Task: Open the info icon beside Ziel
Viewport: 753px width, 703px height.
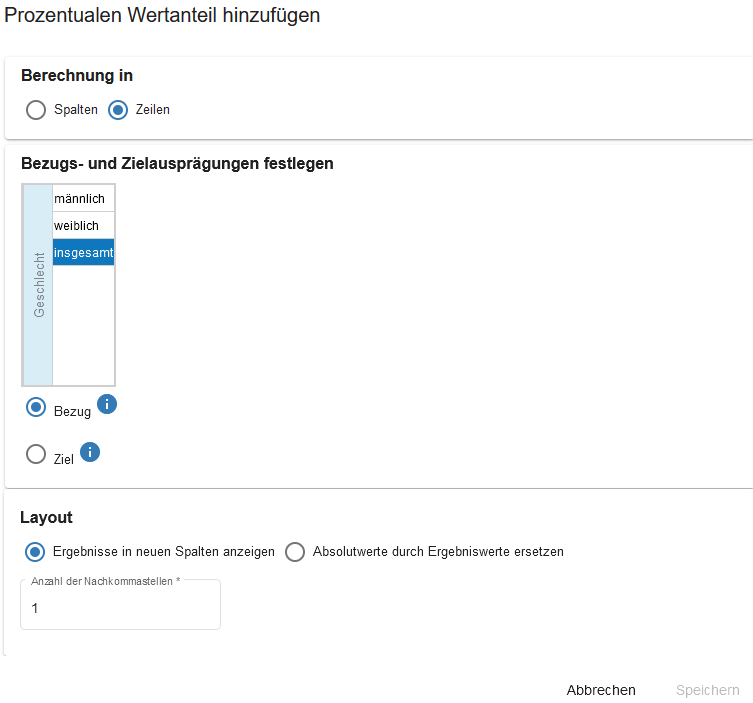Action: click(x=90, y=452)
